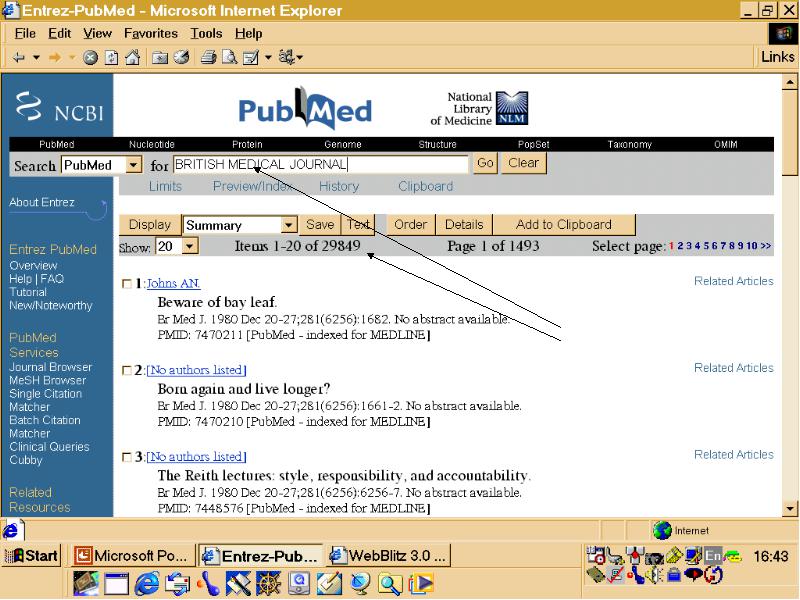Click the vertical scrollbar up arrow

[789, 81]
